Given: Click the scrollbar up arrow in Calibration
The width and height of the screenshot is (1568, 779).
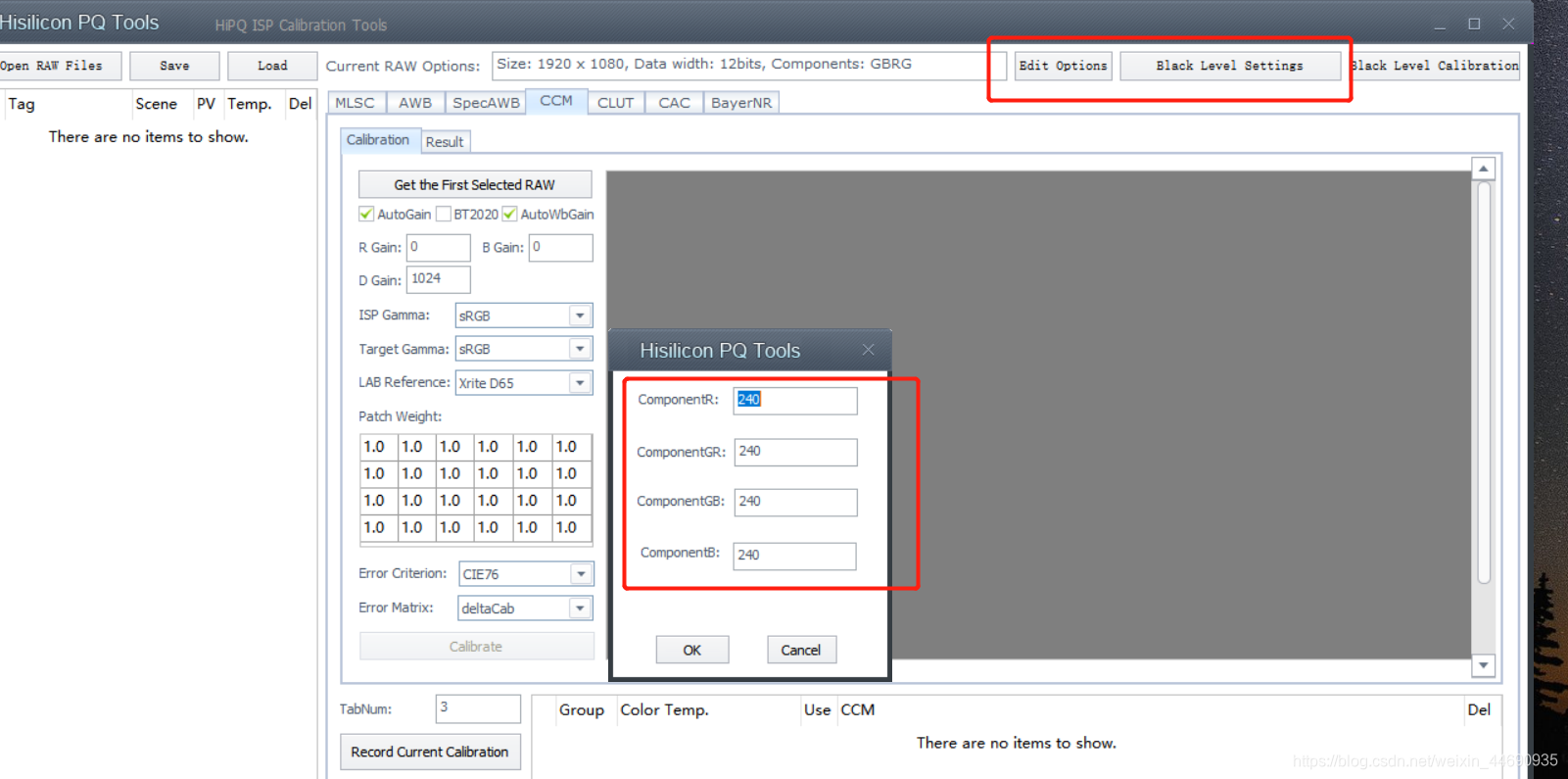Looking at the screenshot, I should [x=1484, y=169].
